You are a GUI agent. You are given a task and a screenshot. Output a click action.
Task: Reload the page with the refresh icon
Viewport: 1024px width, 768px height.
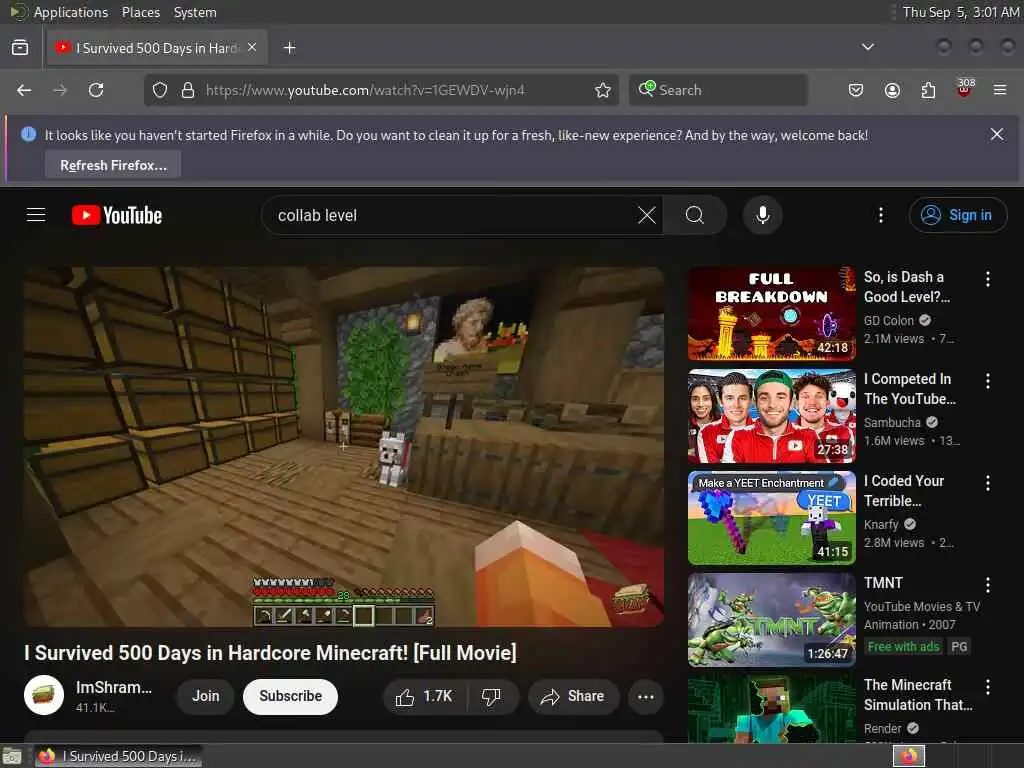click(x=96, y=90)
